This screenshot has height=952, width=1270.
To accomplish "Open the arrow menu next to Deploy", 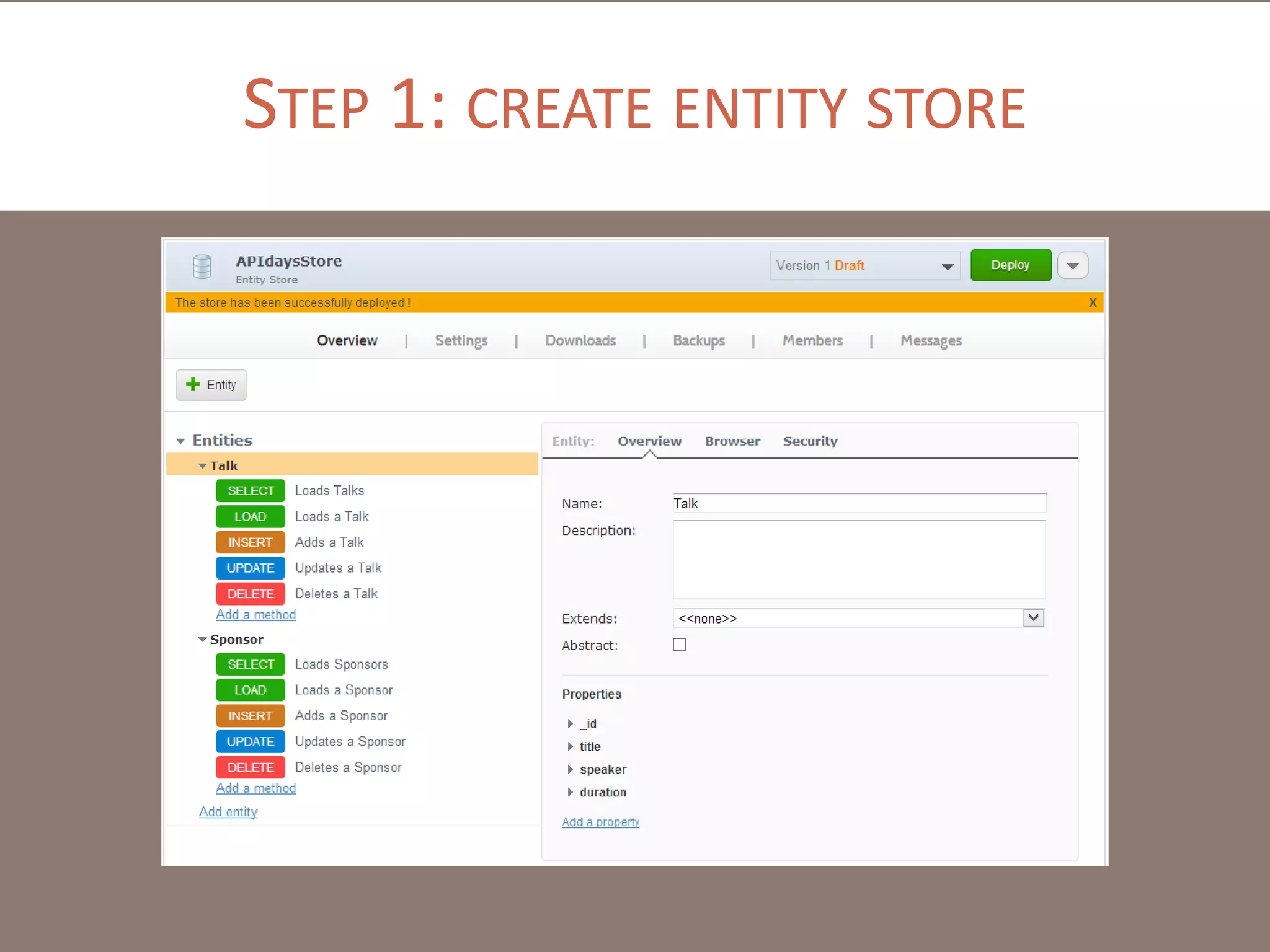I will coord(1073,265).
